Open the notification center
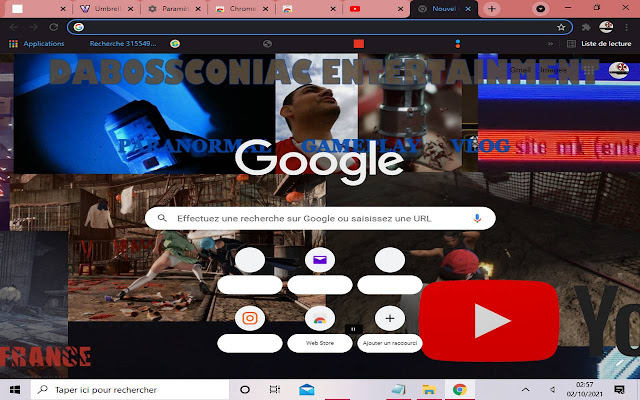The width and height of the screenshot is (640, 400). (620, 390)
